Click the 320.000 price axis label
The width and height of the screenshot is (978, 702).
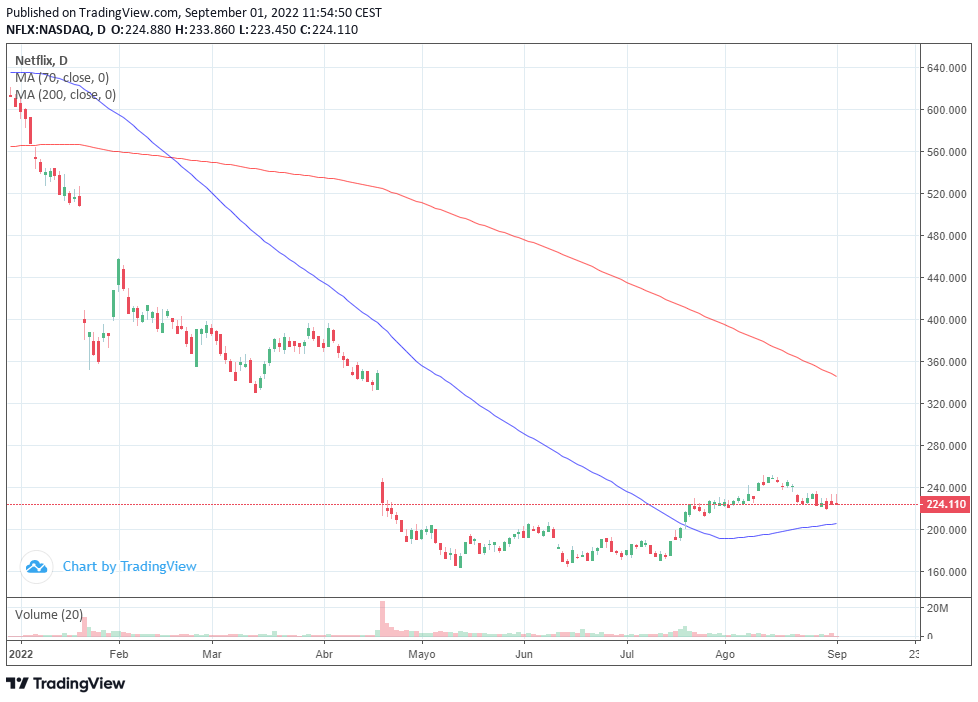point(946,404)
